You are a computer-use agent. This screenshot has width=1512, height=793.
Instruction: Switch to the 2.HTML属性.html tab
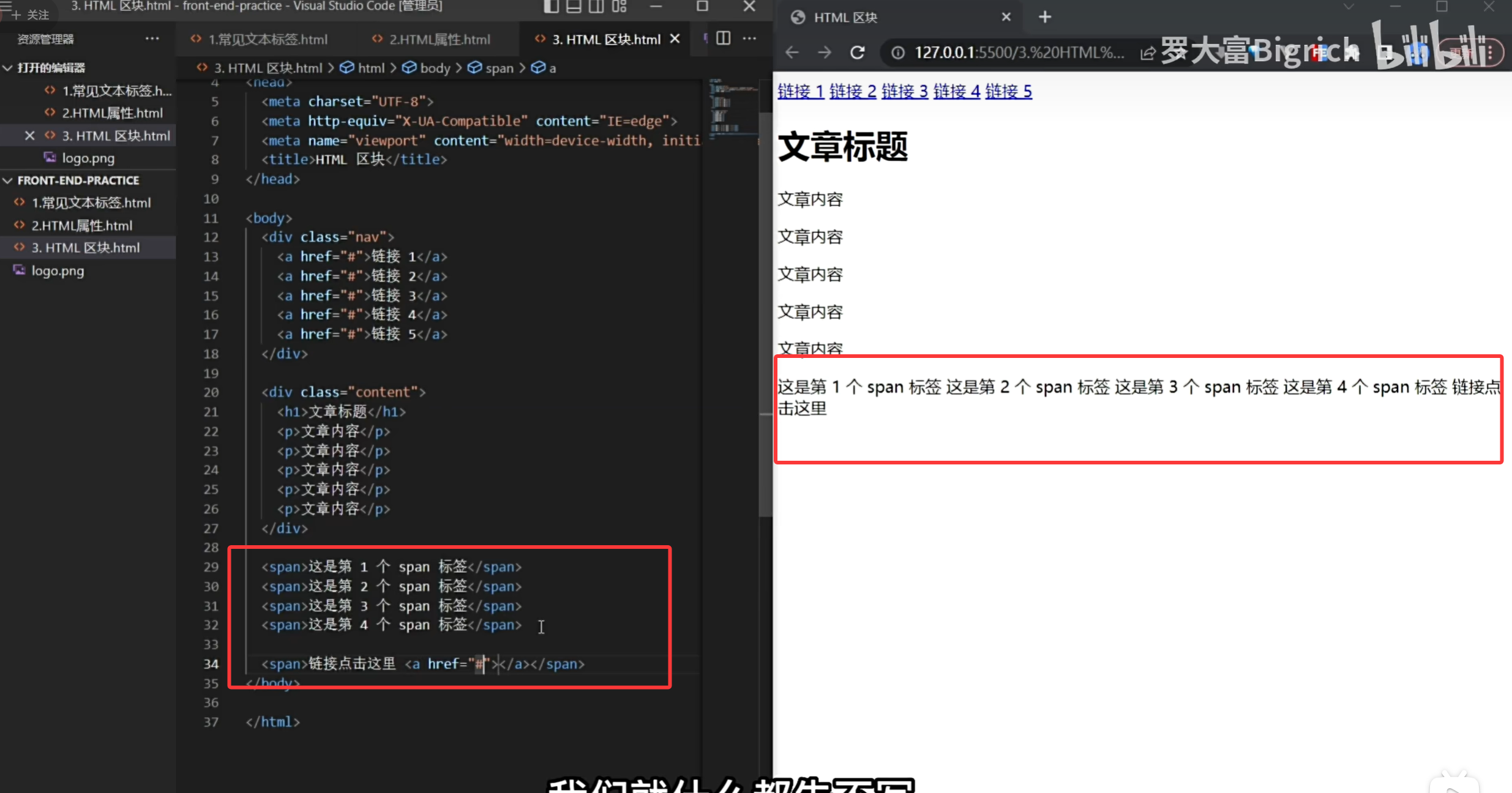[x=439, y=40]
